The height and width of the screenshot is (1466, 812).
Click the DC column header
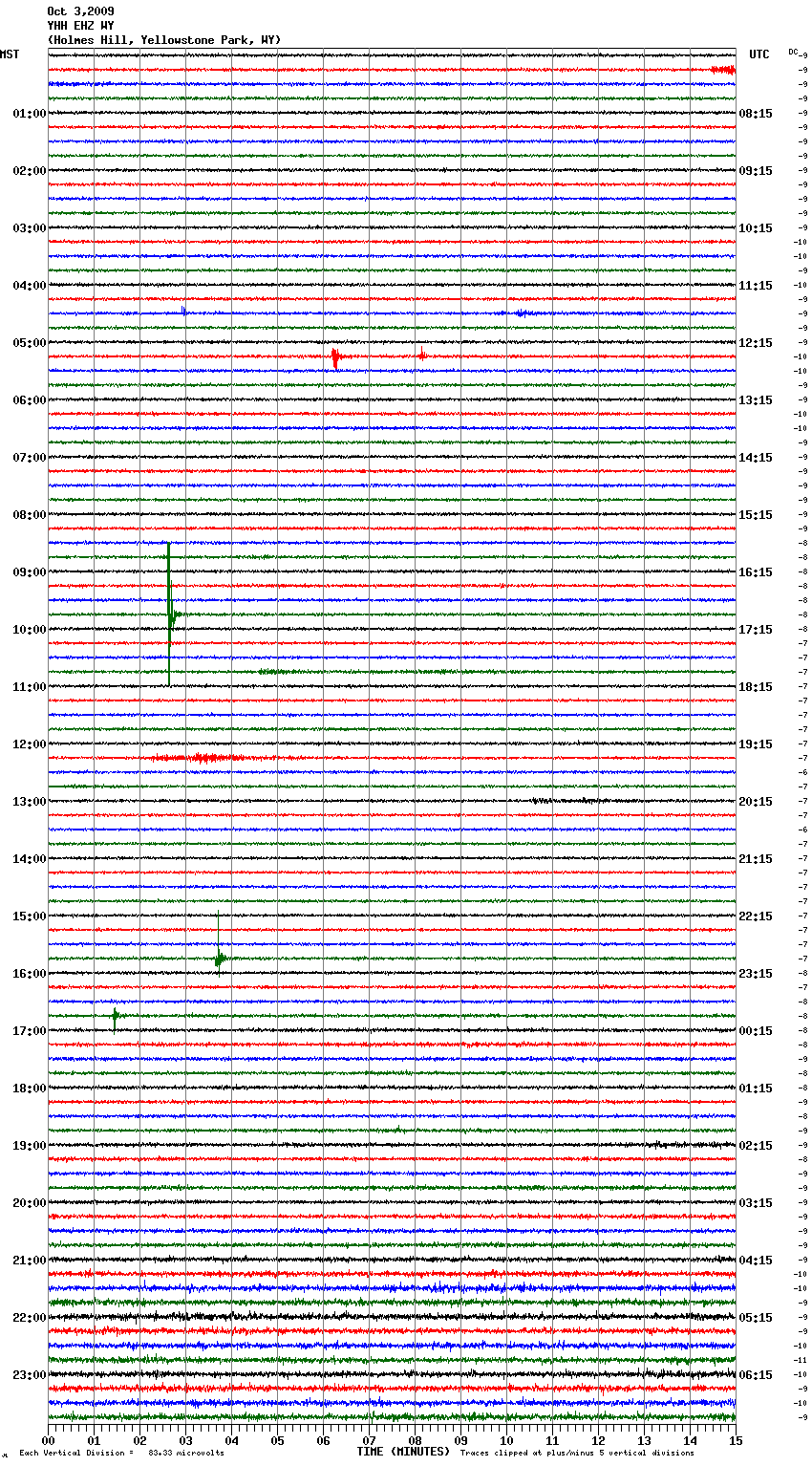(x=793, y=52)
